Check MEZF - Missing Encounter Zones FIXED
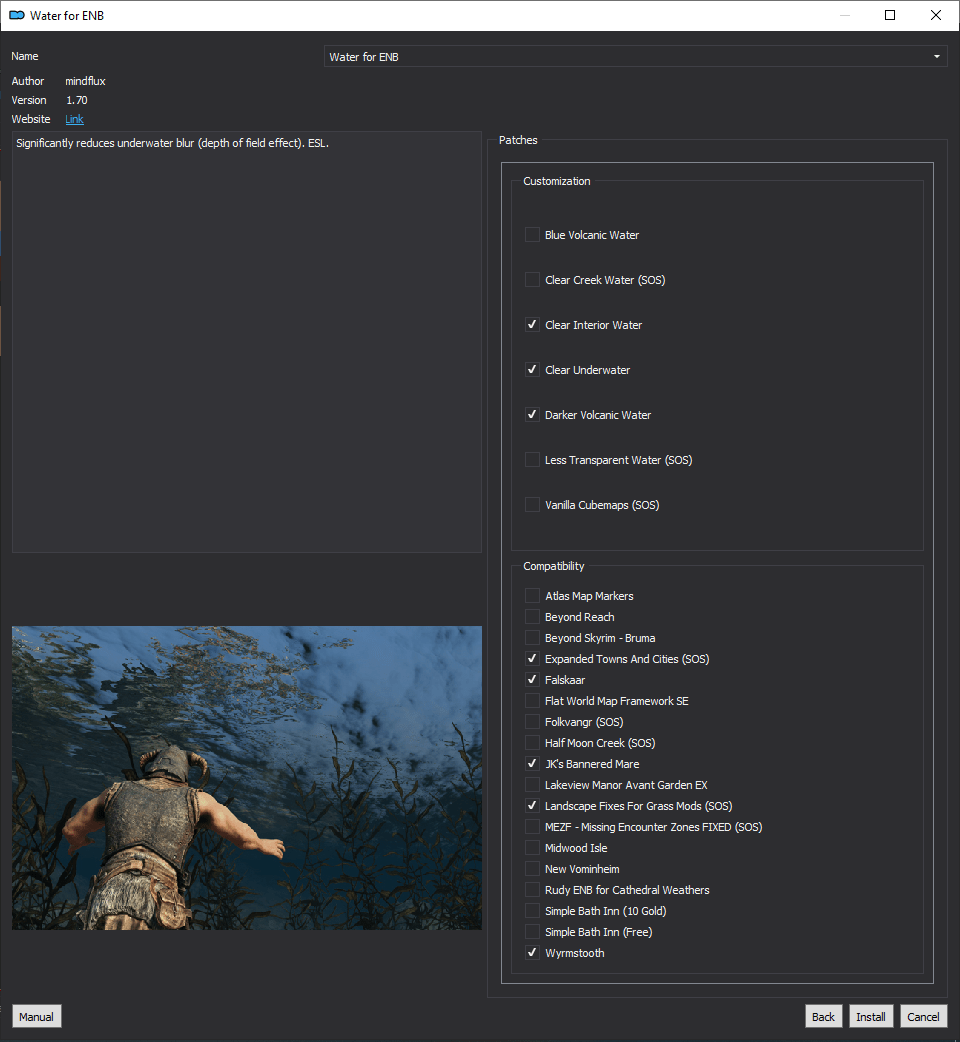The height and width of the screenshot is (1042, 960). click(x=532, y=827)
